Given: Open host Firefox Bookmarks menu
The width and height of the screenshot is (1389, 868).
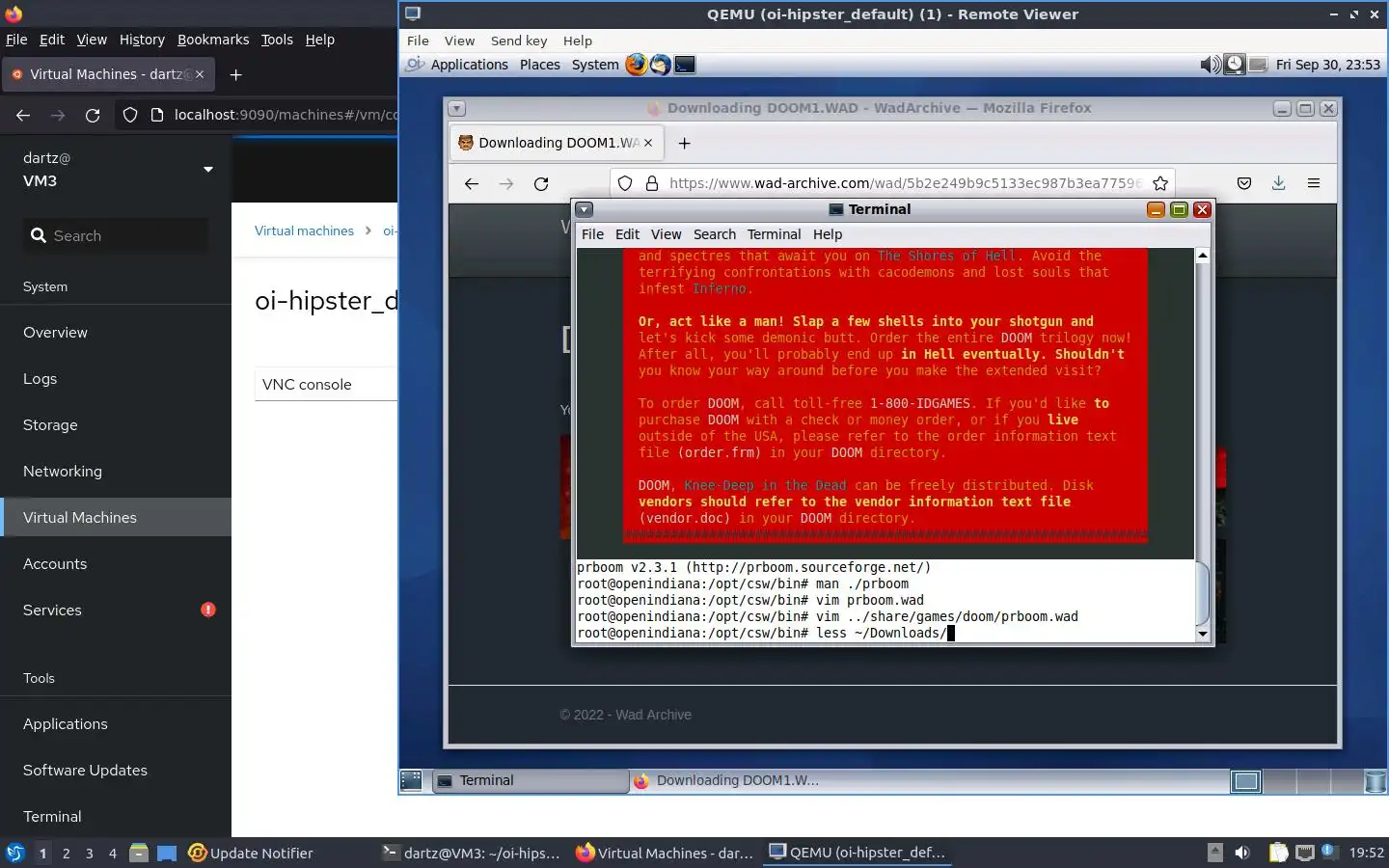Looking at the screenshot, I should [x=213, y=40].
